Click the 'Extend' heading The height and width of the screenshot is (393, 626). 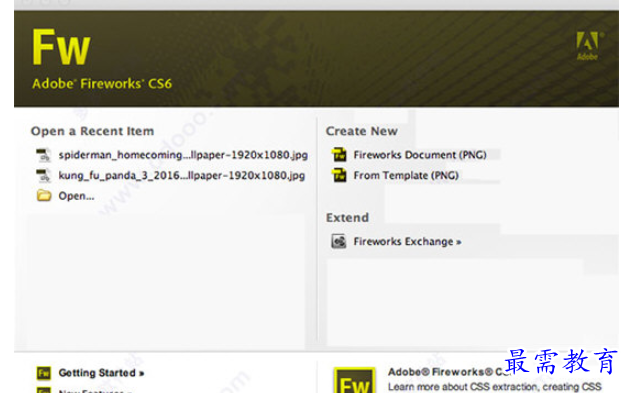(347, 218)
